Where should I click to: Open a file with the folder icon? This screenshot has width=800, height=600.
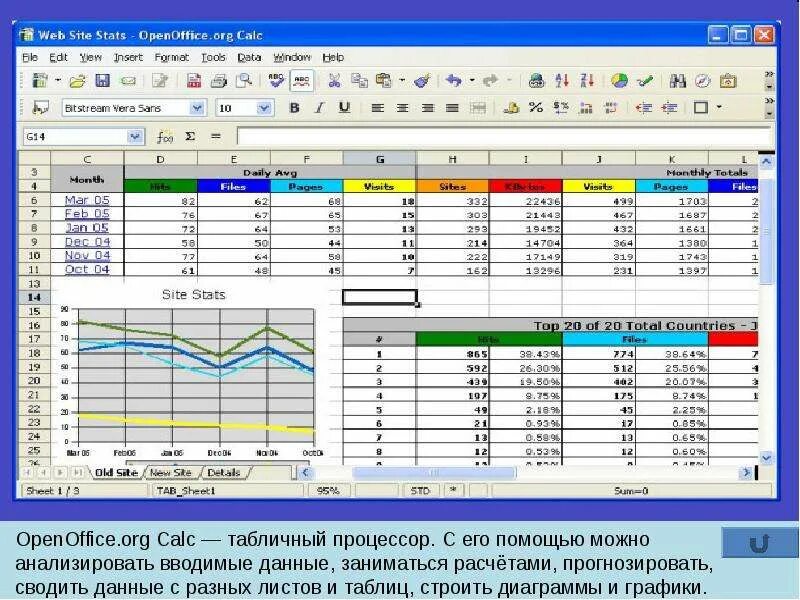tap(77, 81)
